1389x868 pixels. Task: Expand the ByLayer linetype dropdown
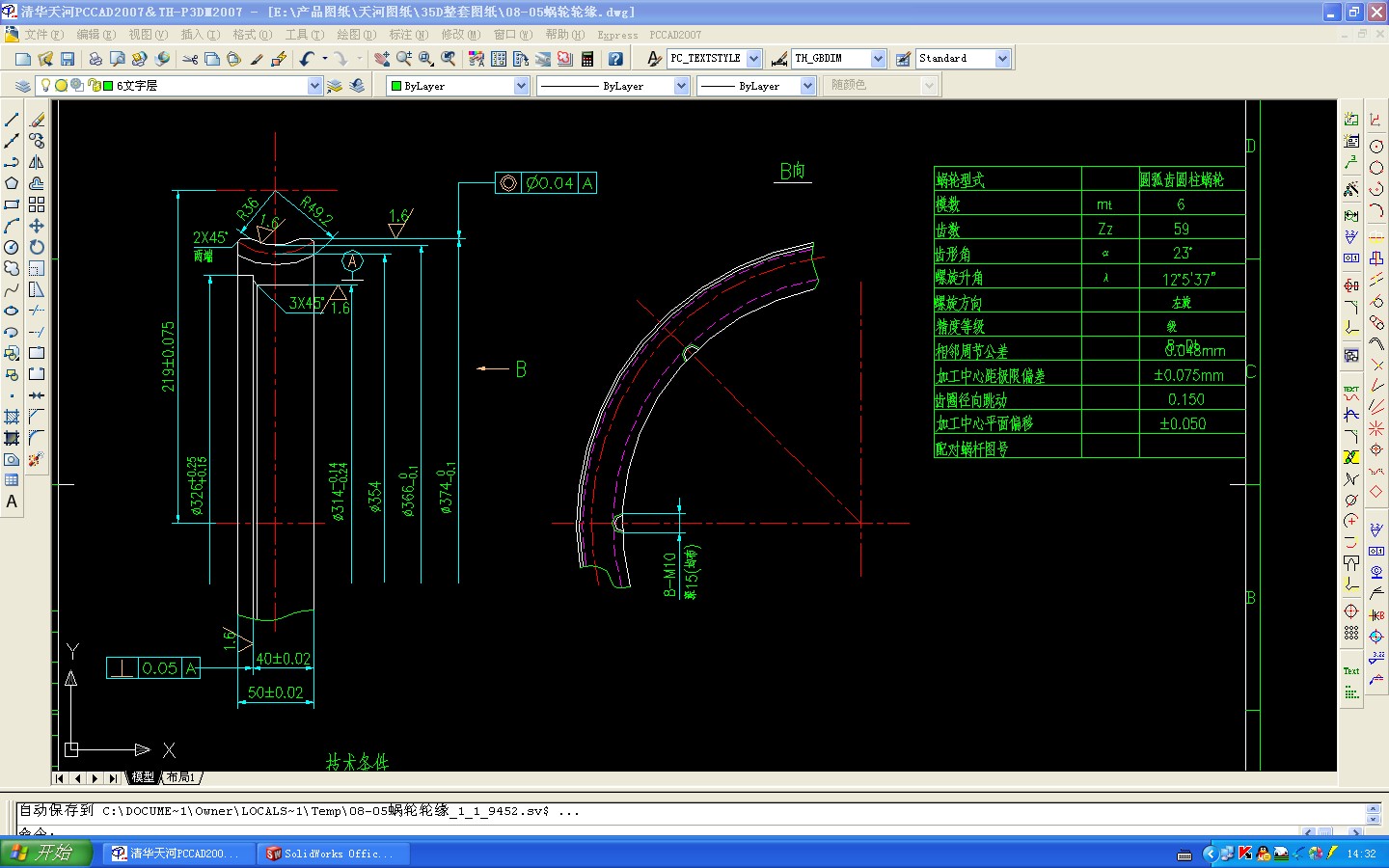coord(682,86)
